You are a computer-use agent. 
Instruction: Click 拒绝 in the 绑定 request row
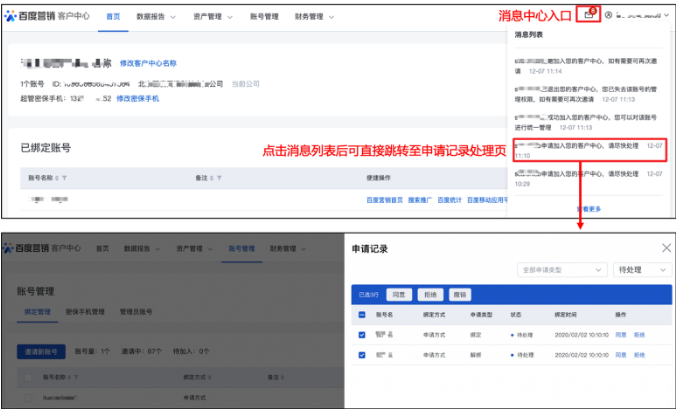point(640,335)
